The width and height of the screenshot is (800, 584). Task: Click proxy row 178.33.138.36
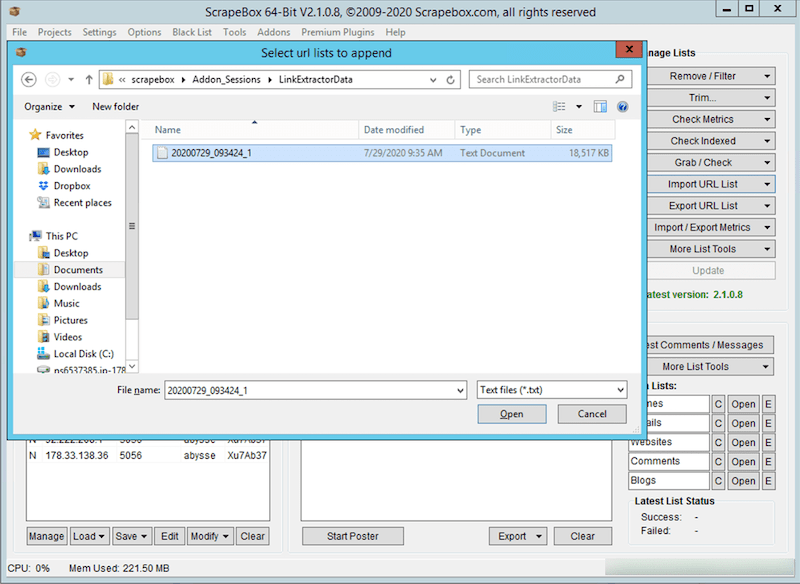pyautogui.click(x=148, y=455)
